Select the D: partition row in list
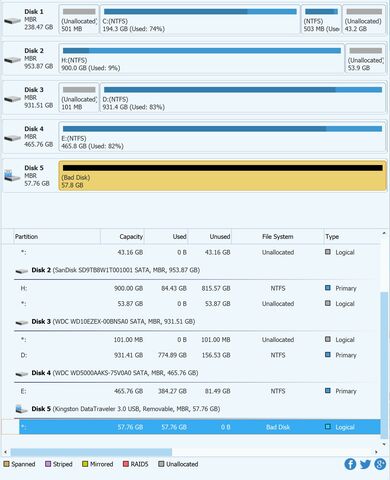The height and width of the screenshot is (480, 390). [x=197, y=355]
